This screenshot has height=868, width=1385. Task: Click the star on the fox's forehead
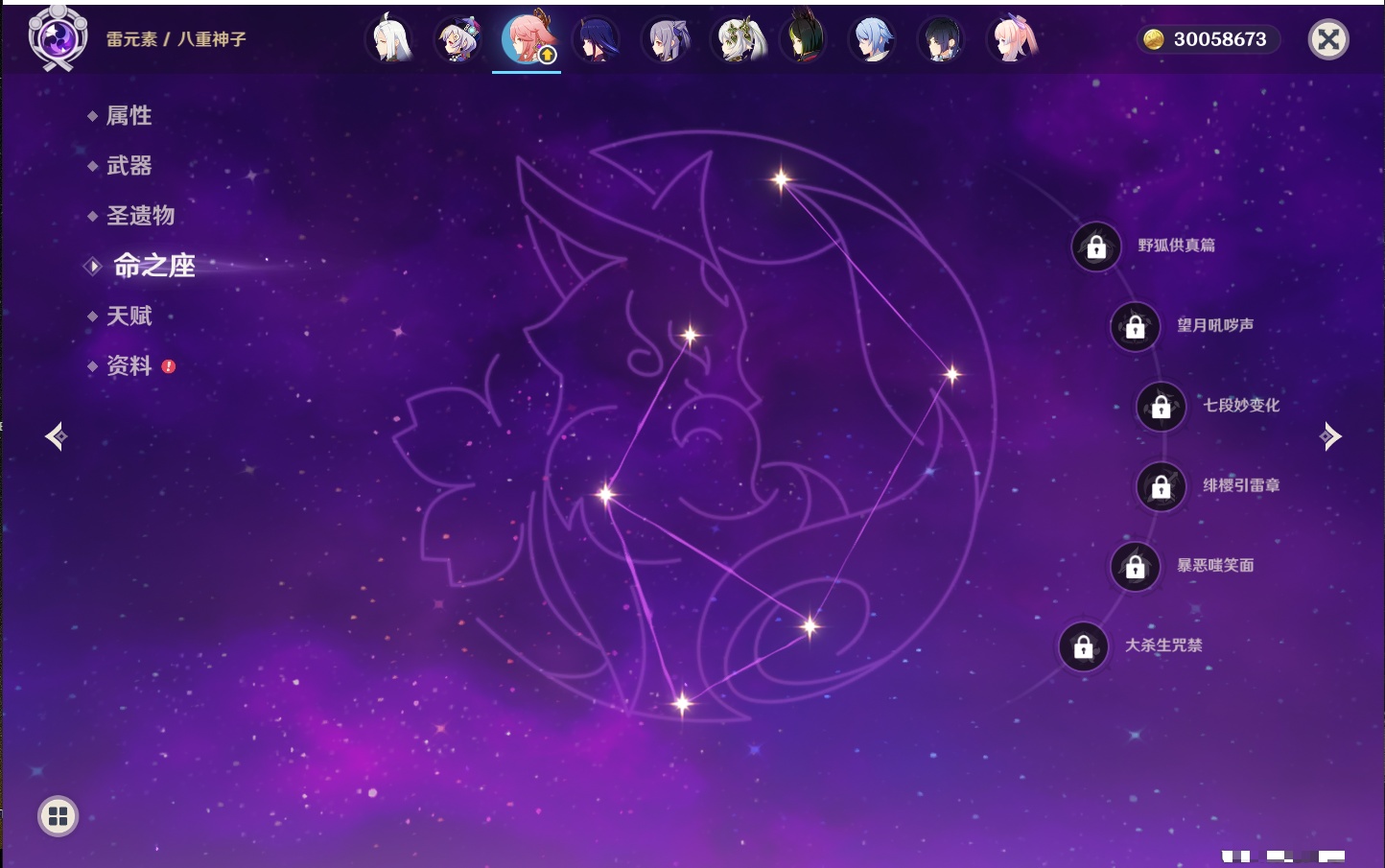[690, 335]
